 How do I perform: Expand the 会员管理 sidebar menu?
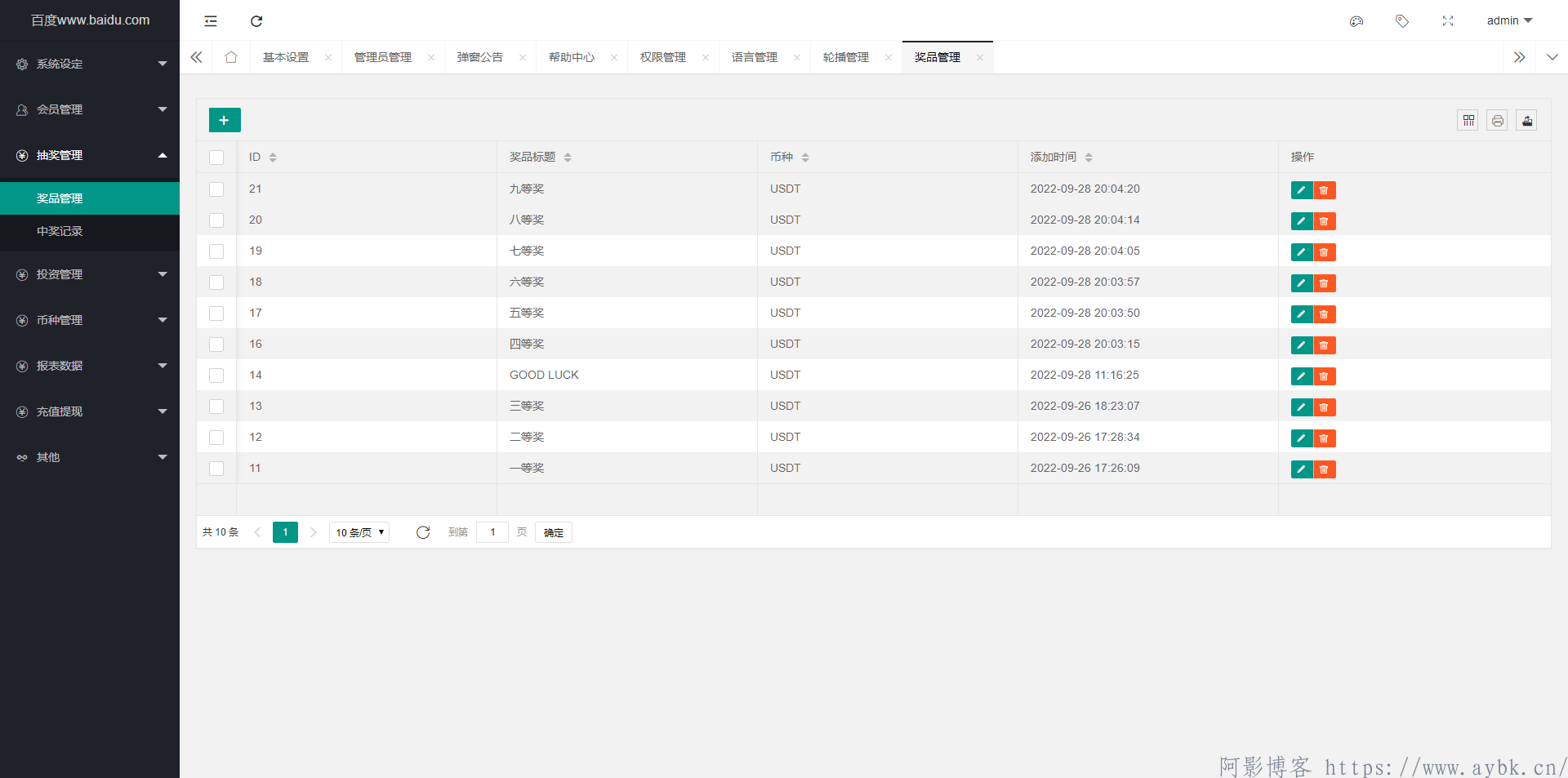(x=90, y=109)
